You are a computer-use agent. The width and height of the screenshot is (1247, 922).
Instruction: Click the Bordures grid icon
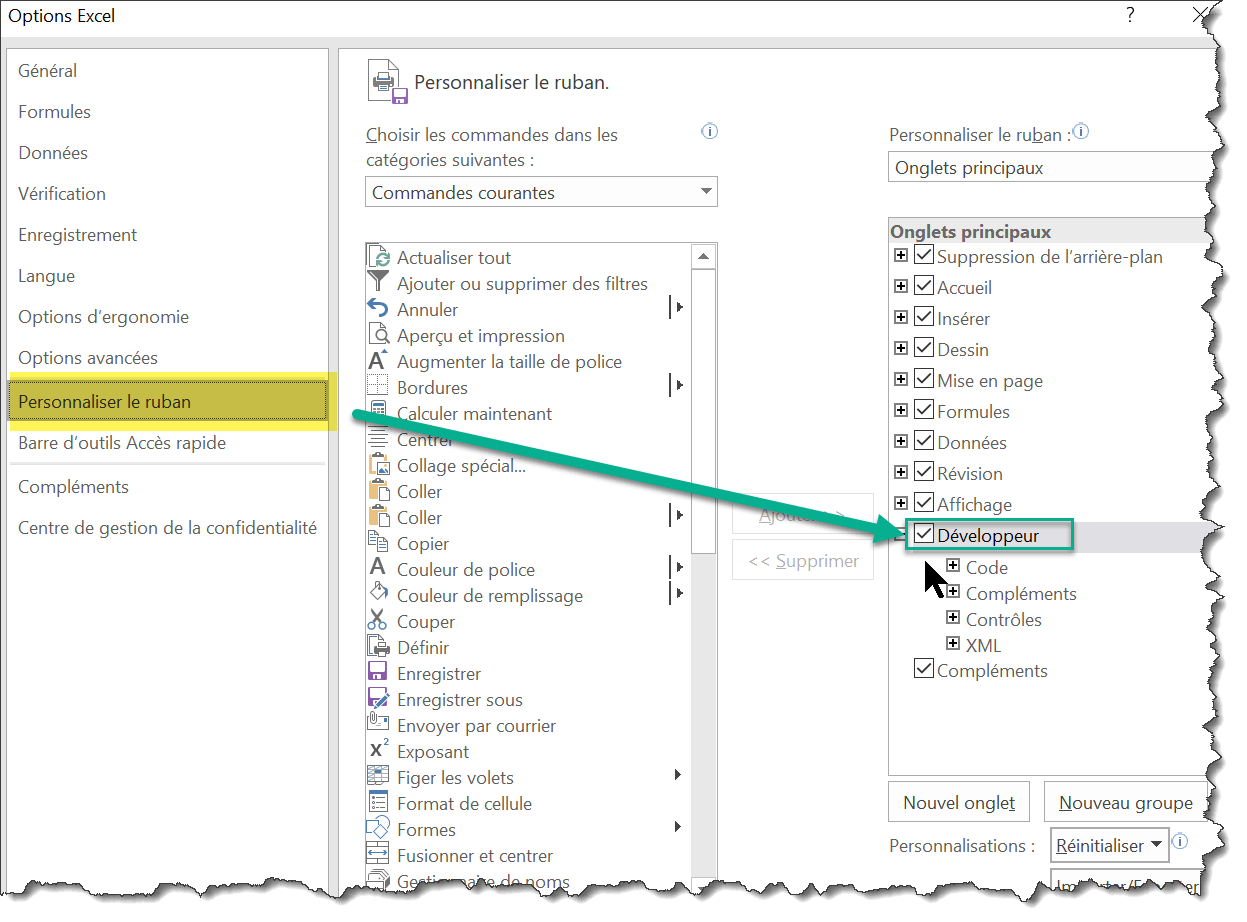(378, 387)
